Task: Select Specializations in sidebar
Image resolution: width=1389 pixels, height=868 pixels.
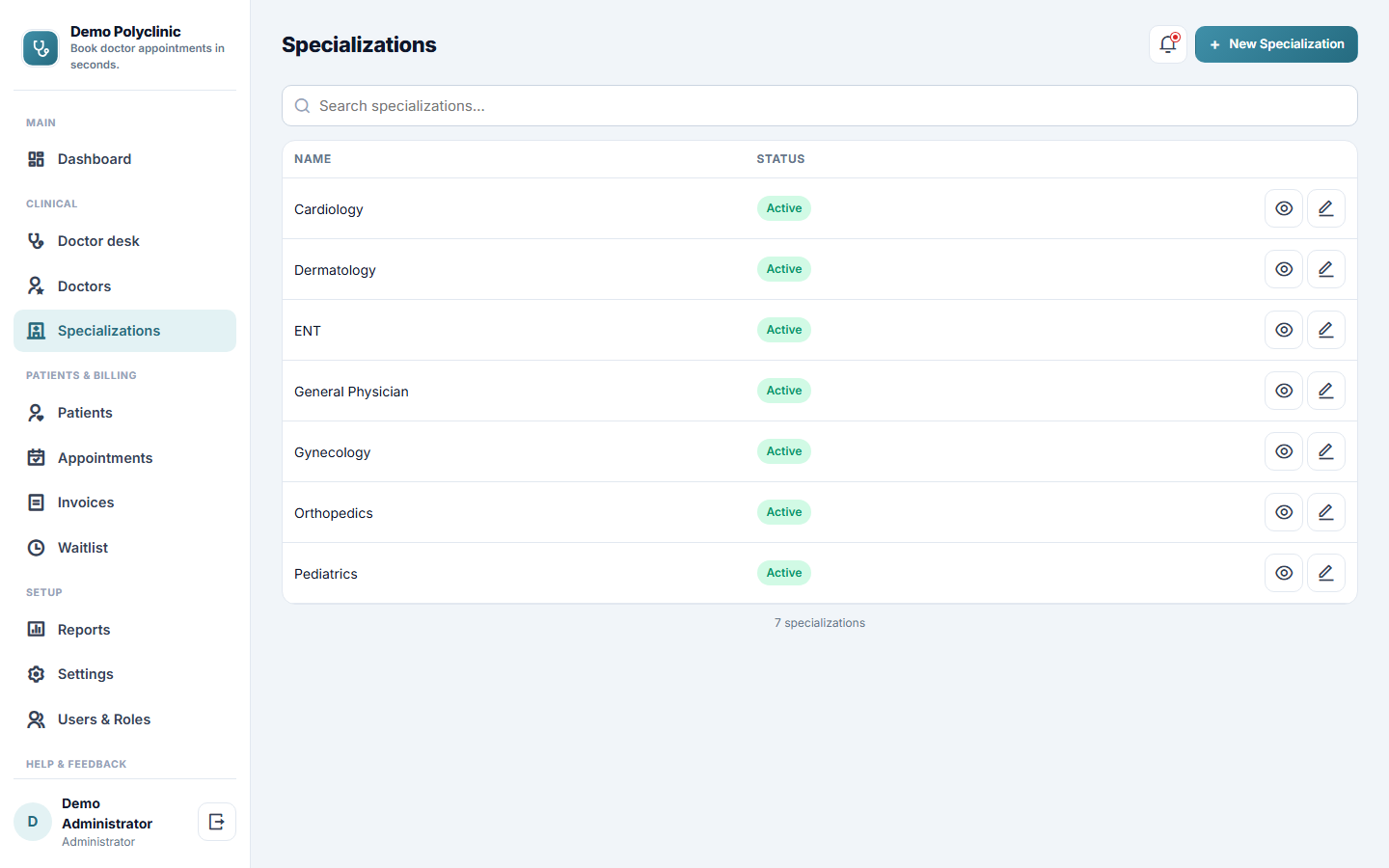Action: pos(124,331)
